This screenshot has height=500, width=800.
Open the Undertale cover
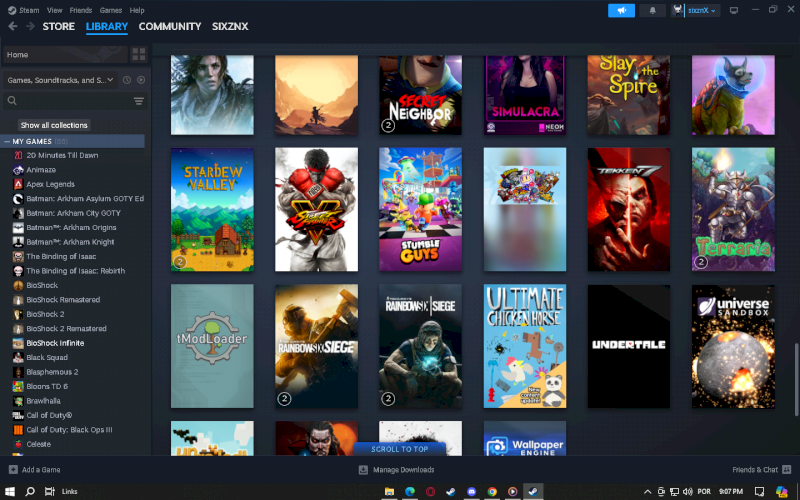click(x=629, y=346)
